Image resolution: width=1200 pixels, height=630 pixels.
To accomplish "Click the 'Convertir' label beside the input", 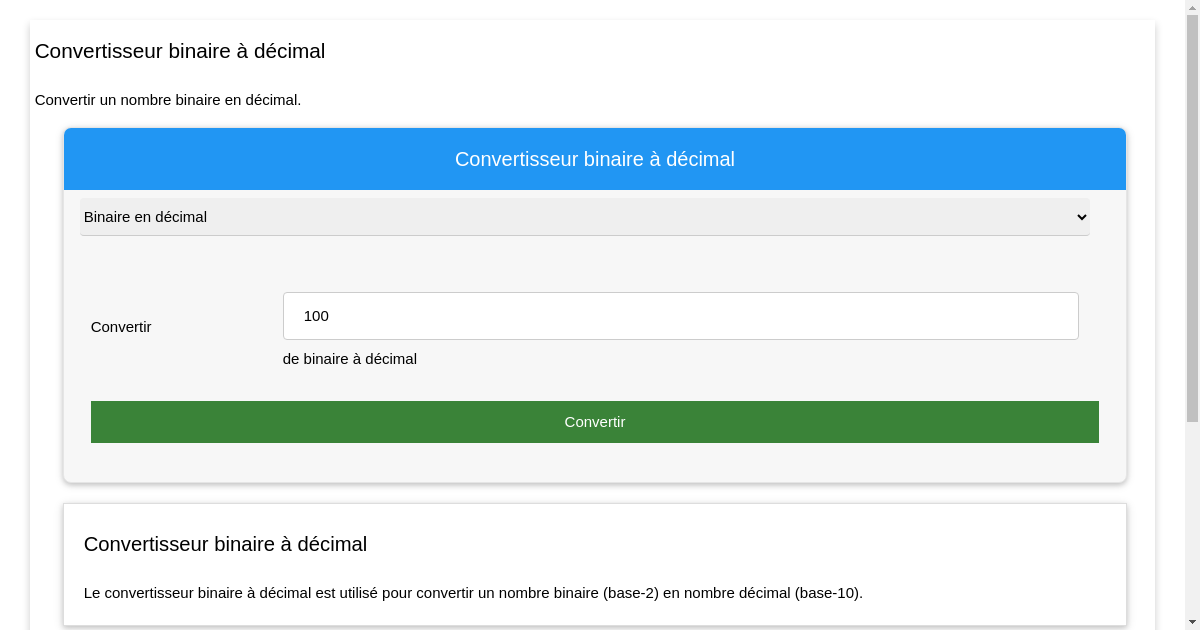I will [x=120, y=327].
